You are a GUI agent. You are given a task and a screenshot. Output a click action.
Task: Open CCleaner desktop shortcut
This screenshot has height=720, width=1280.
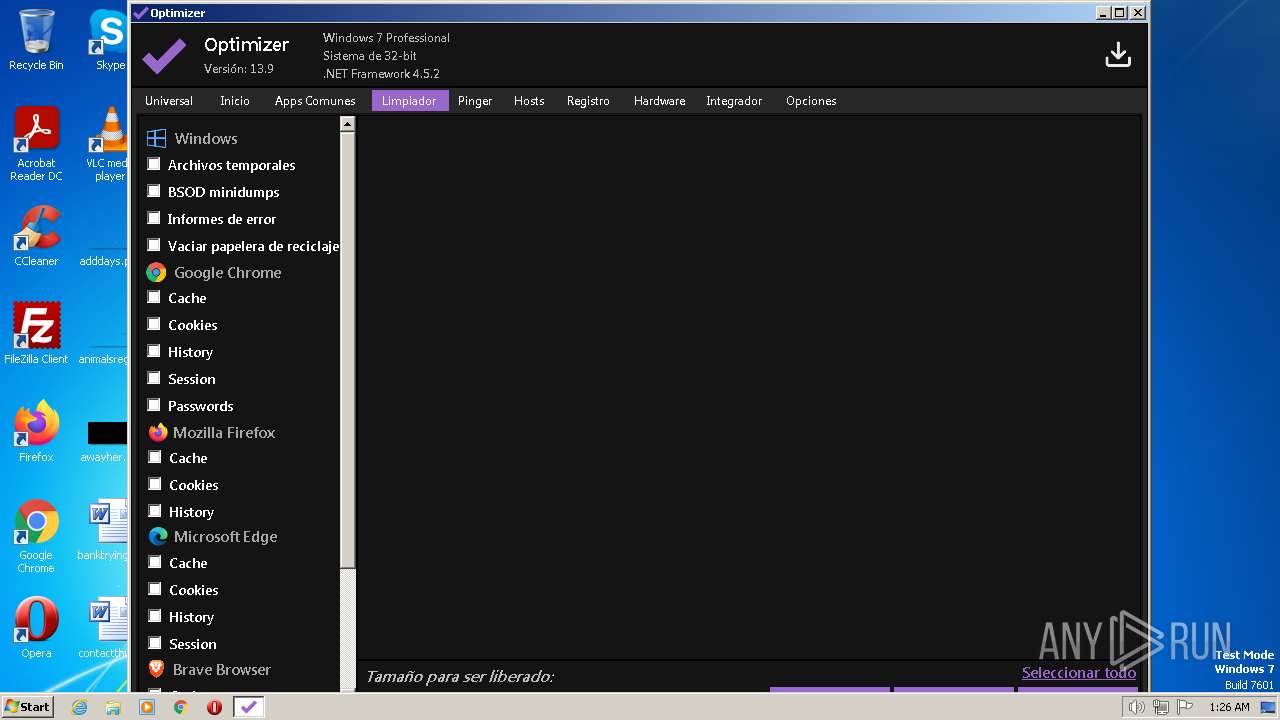click(36, 236)
